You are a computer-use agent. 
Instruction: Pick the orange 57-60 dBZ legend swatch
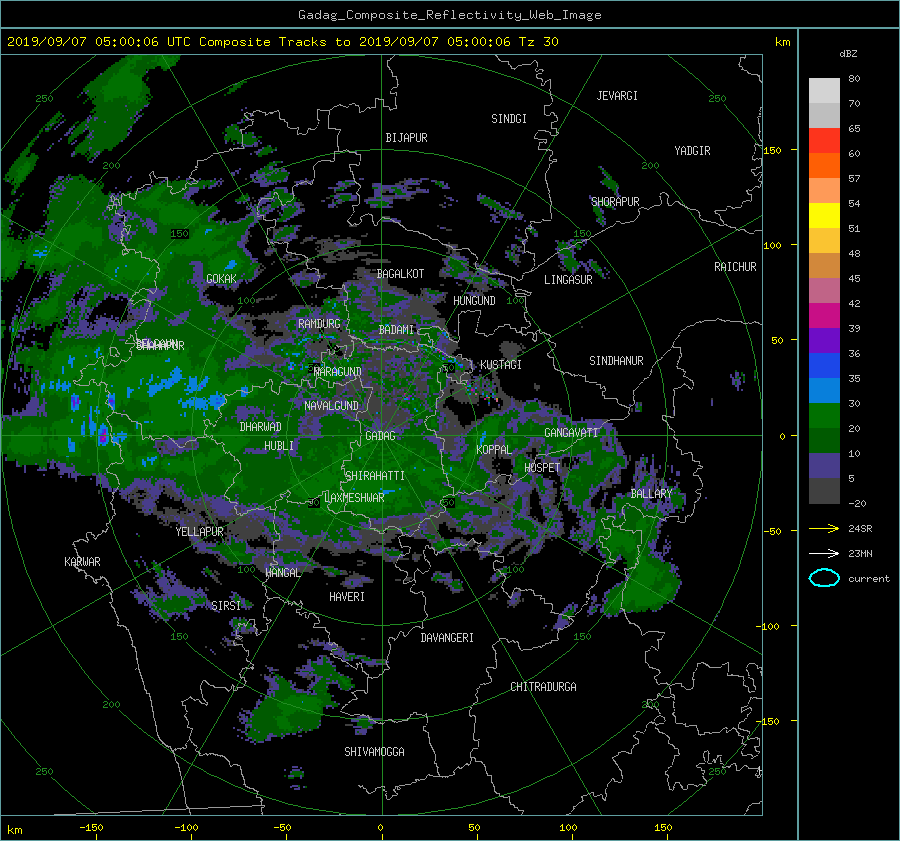pos(824,166)
